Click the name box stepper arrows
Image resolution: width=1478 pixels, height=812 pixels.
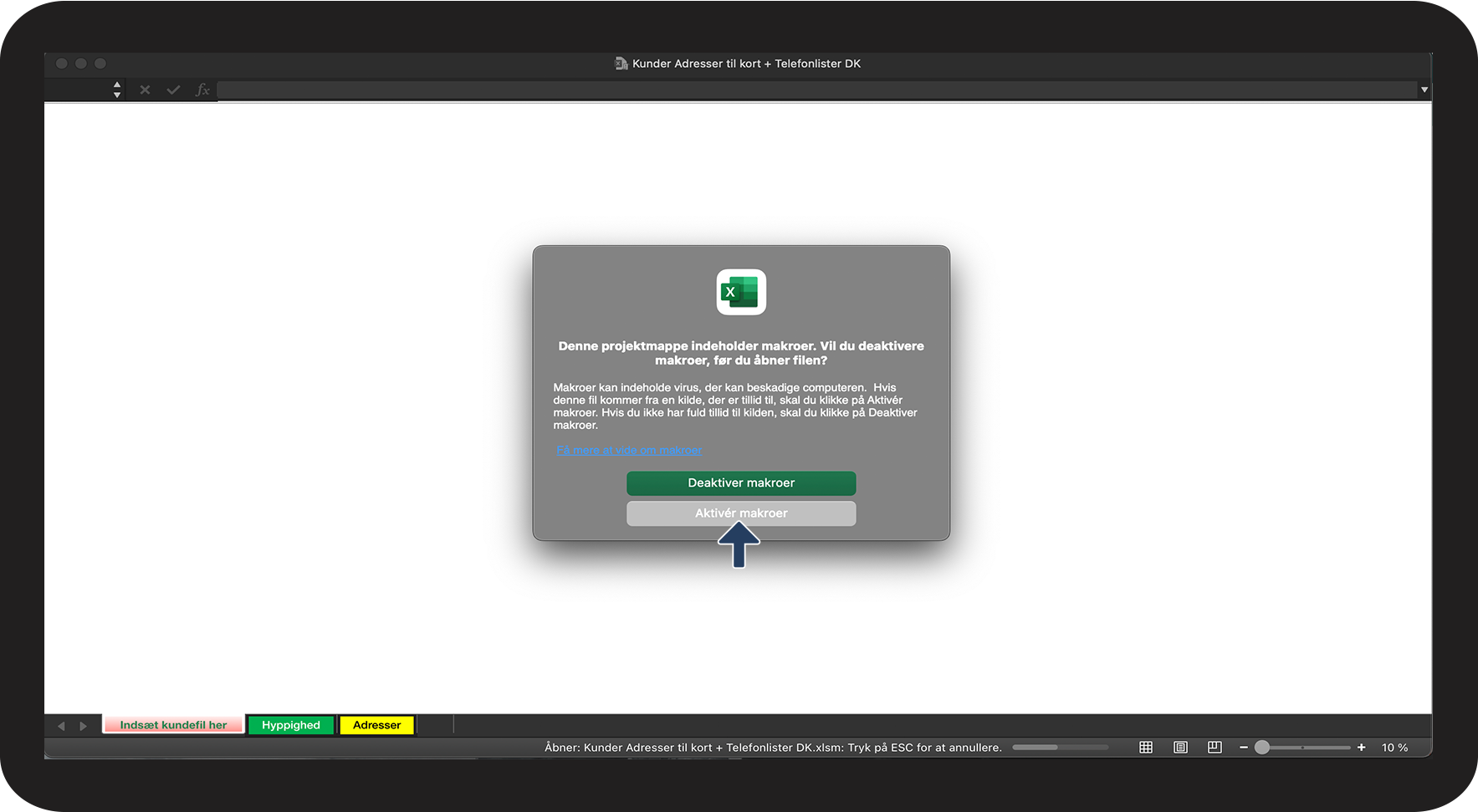(x=117, y=89)
